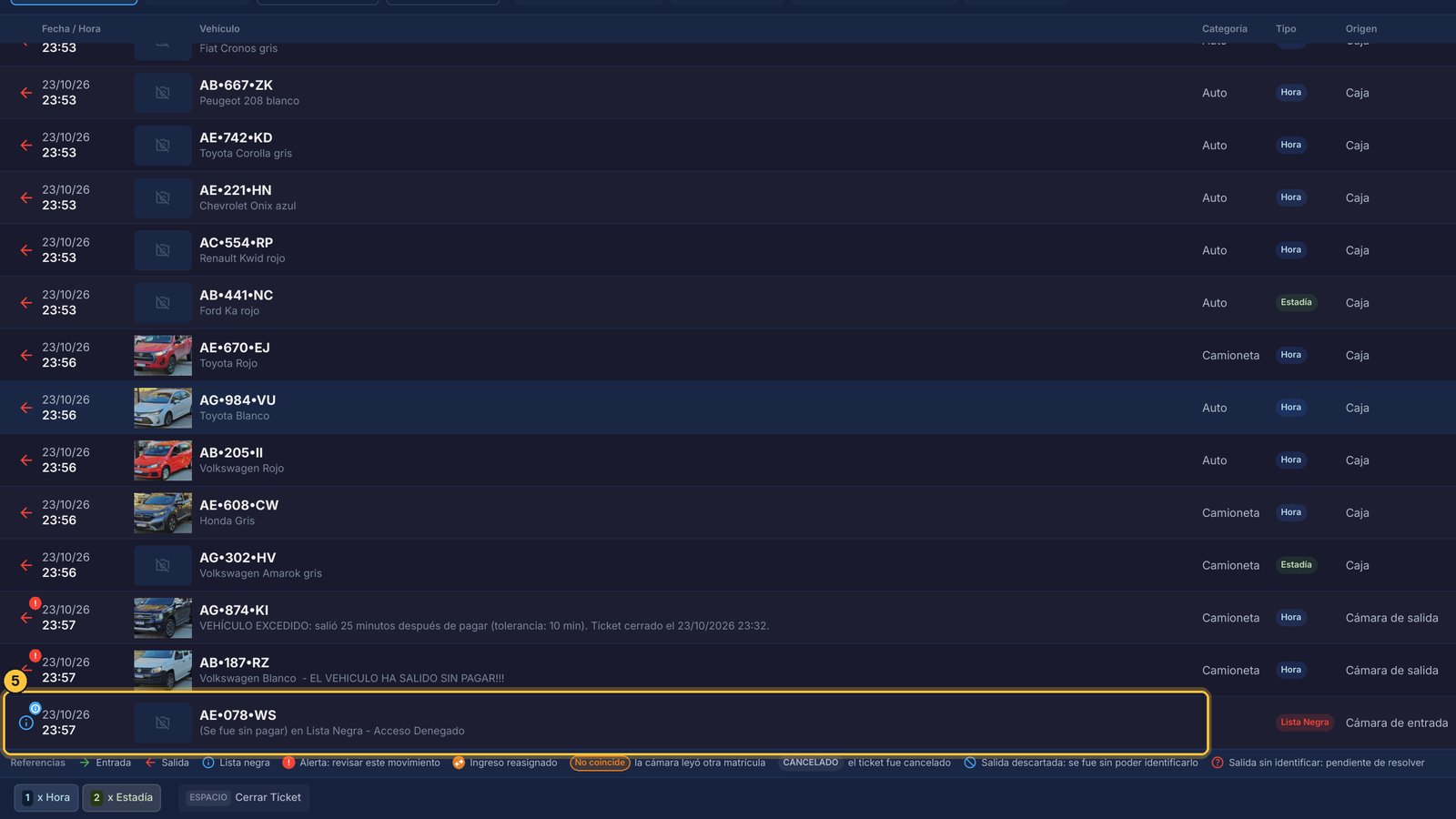This screenshot has width=1456, height=819.
Task: Click exit arrow icon for AC•554•RP row
Action: click(26, 250)
